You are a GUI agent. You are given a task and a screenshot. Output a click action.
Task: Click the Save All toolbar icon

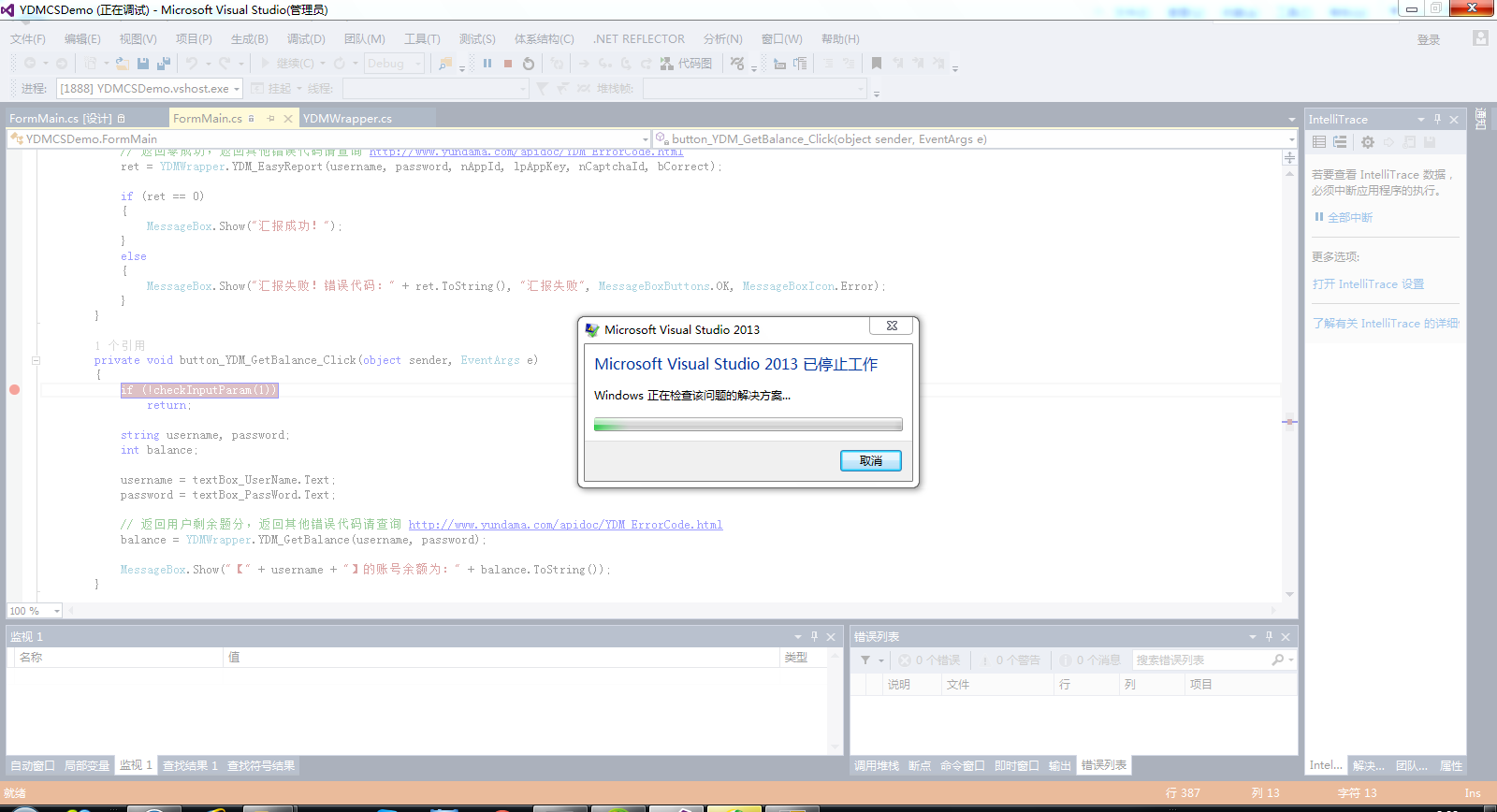point(164,64)
